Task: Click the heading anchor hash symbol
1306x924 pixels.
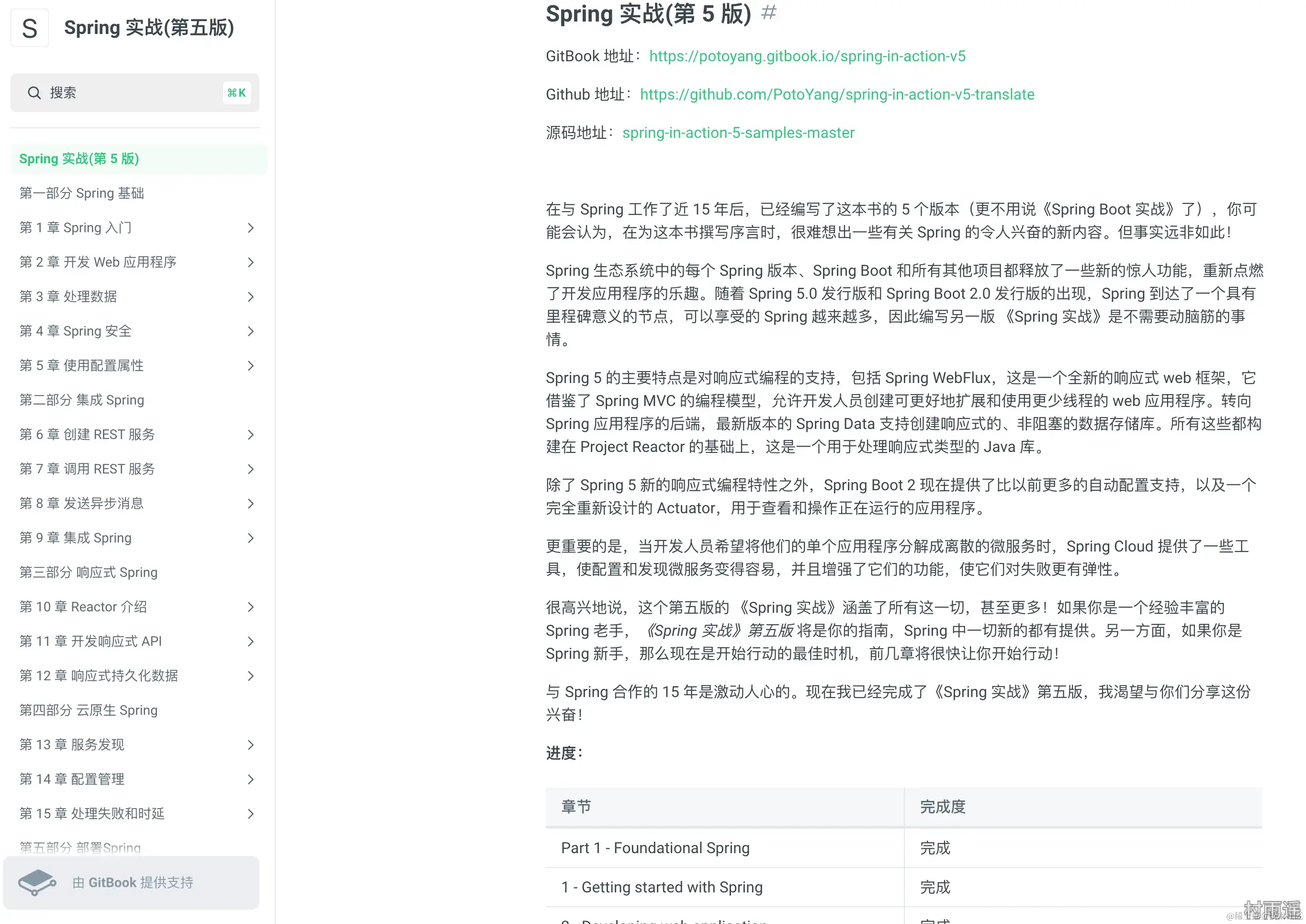Action: pyautogui.click(x=768, y=12)
